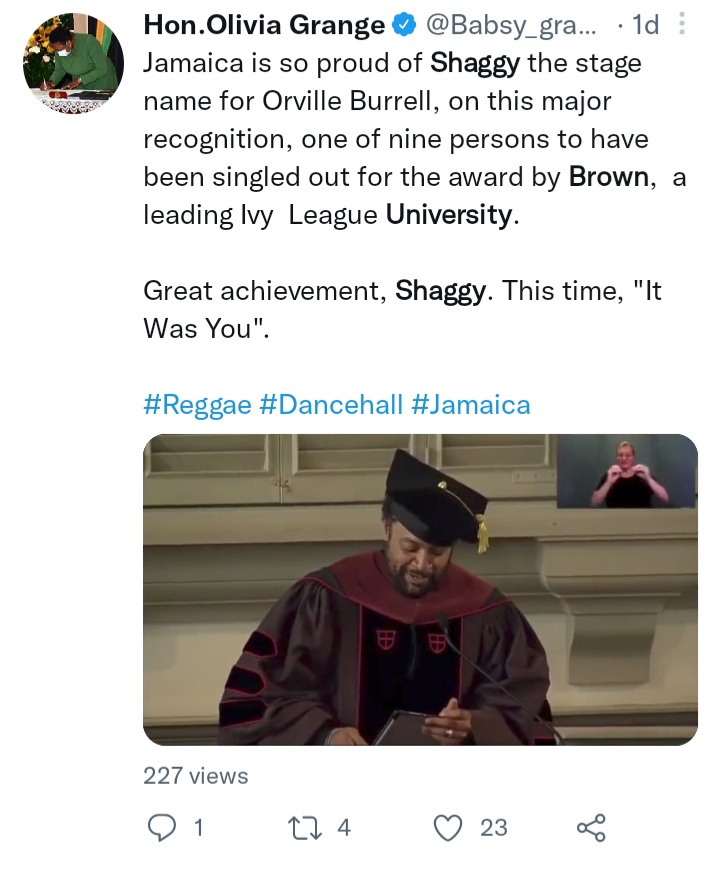Retweet using the retweet arrows icon
The width and height of the screenshot is (720, 874).
point(304,828)
